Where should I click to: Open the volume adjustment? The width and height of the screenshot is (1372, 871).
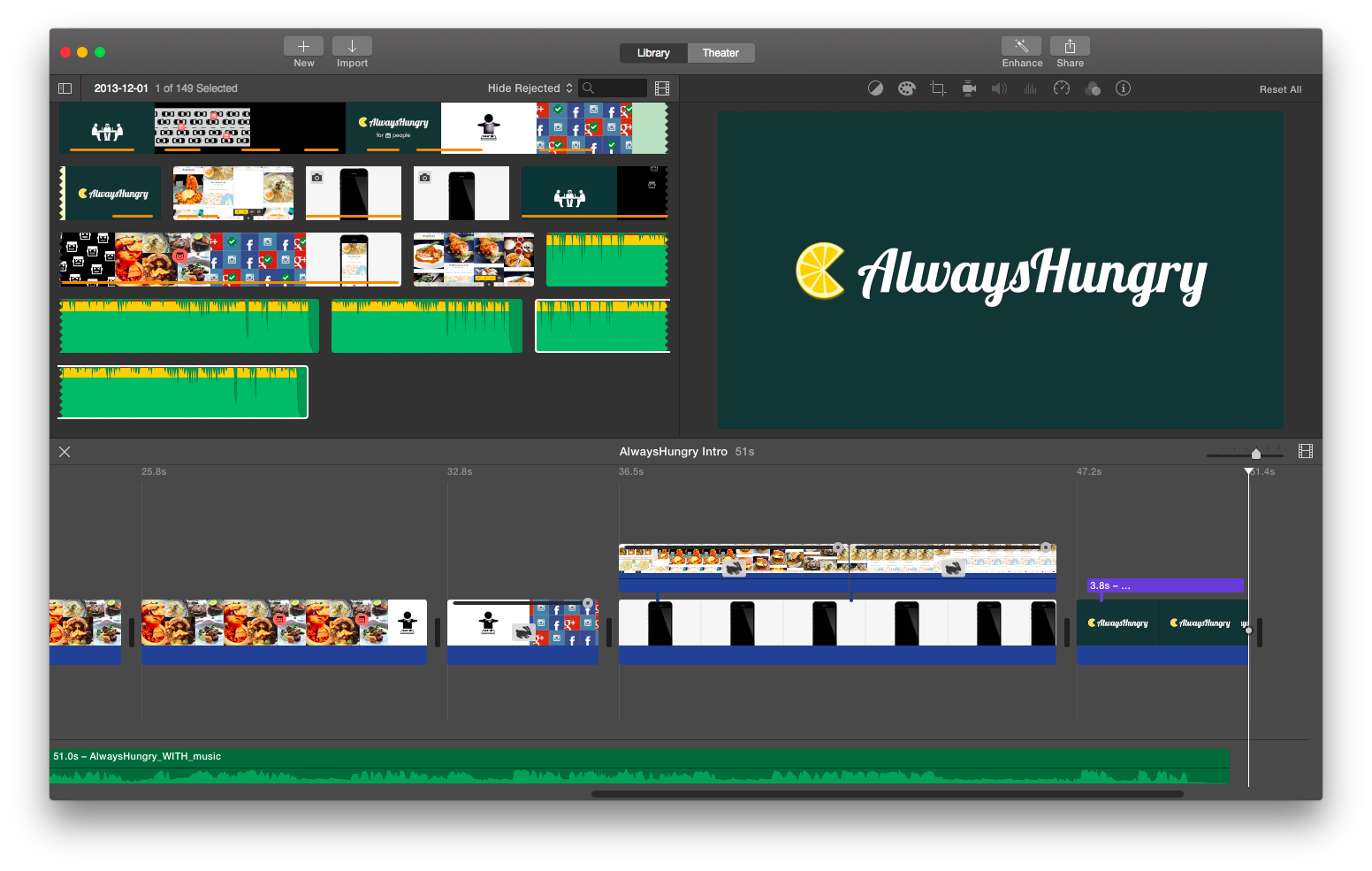coord(999,88)
